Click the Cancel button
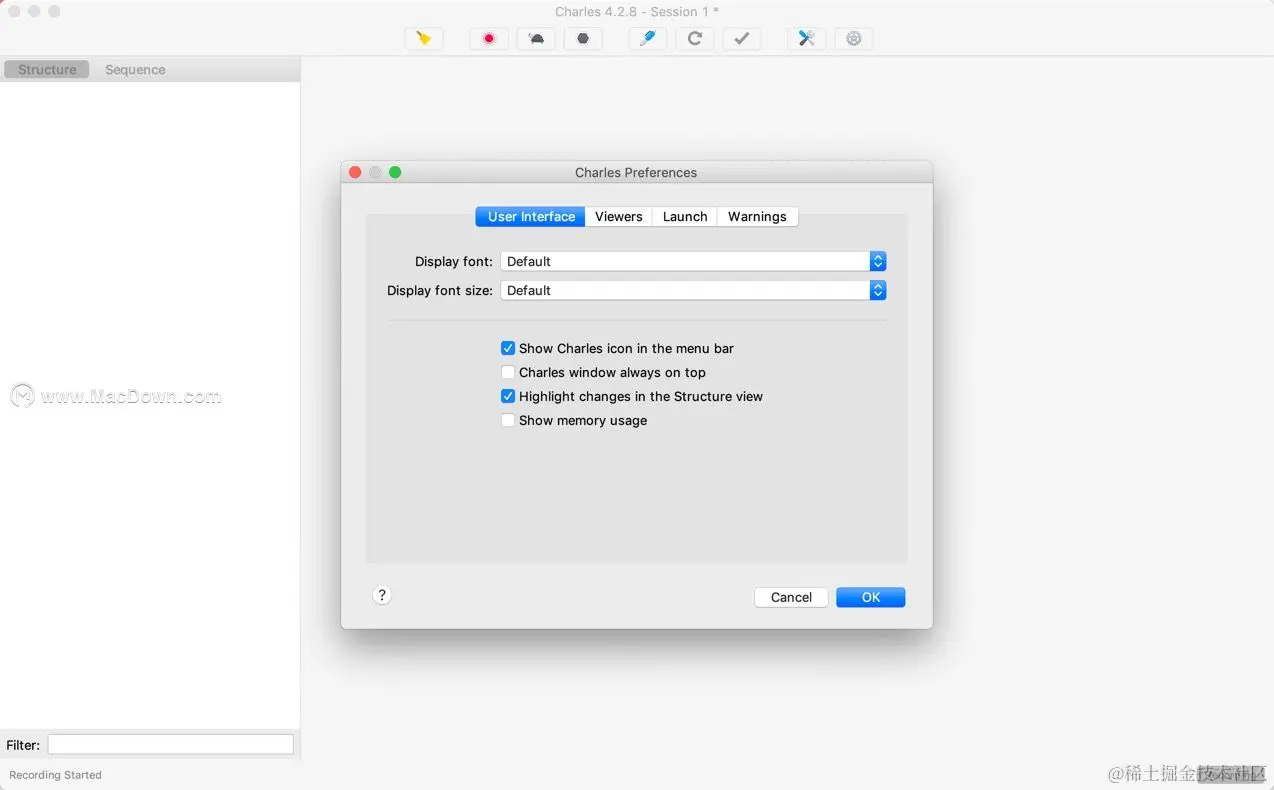The width and height of the screenshot is (1274, 790). 791,597
